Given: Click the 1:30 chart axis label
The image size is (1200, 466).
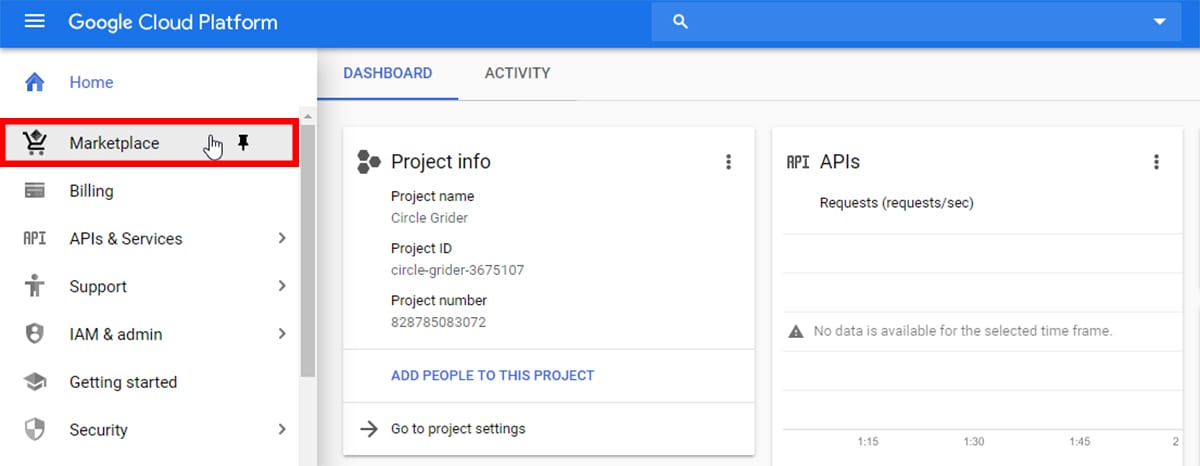Looking at the screenshot, I should (x=973, y=441).
